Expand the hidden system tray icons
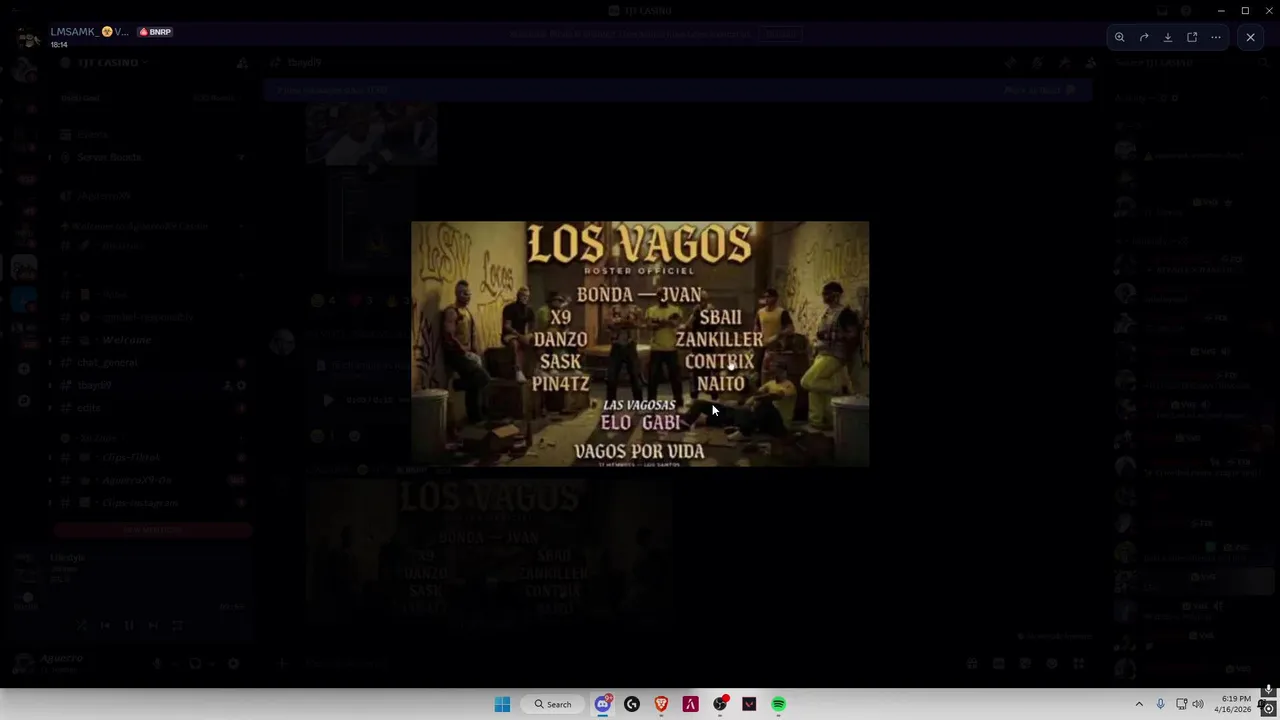Screen dimensions: 1280x720 (x=1138, y=704)
